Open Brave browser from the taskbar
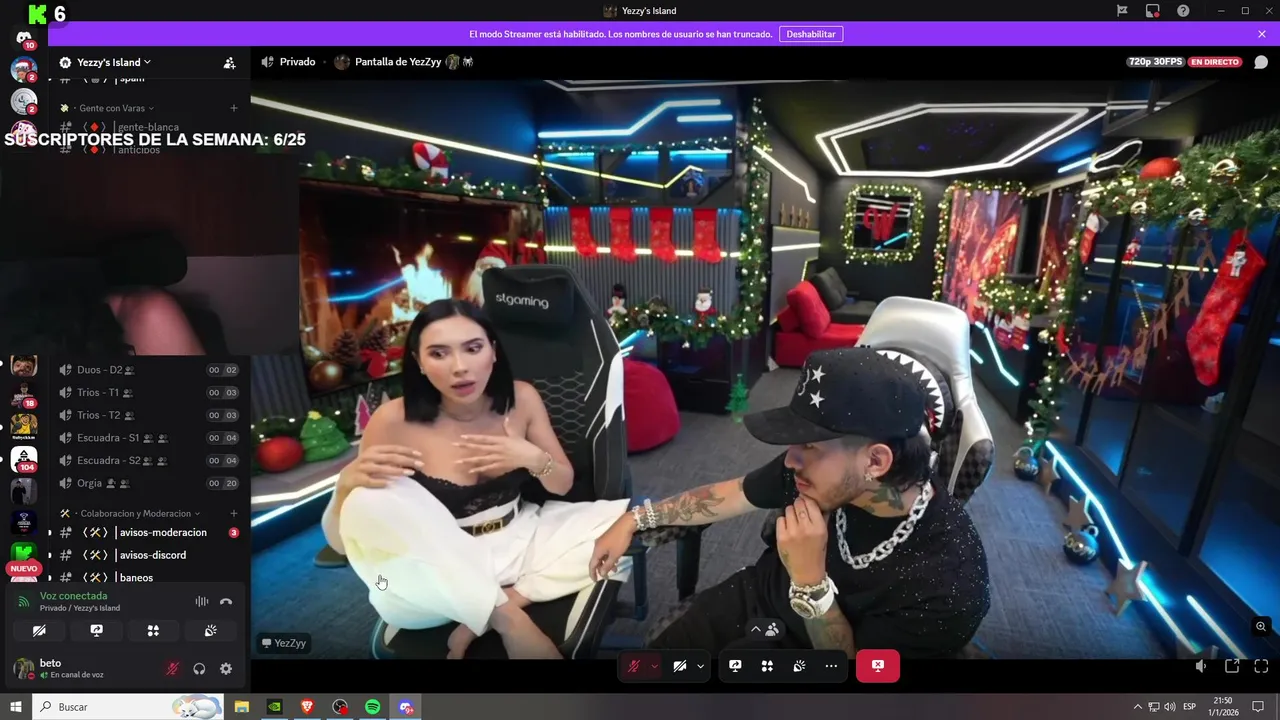 (307, 707)
